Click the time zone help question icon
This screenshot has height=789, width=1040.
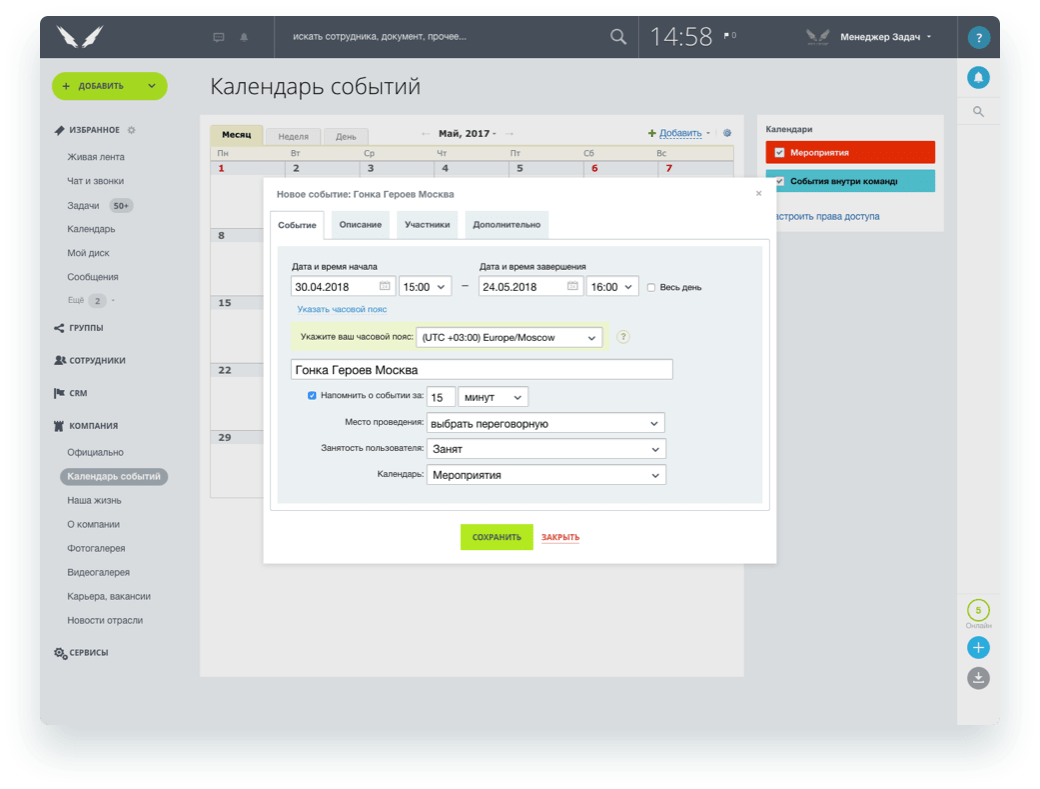pos(623,337)
